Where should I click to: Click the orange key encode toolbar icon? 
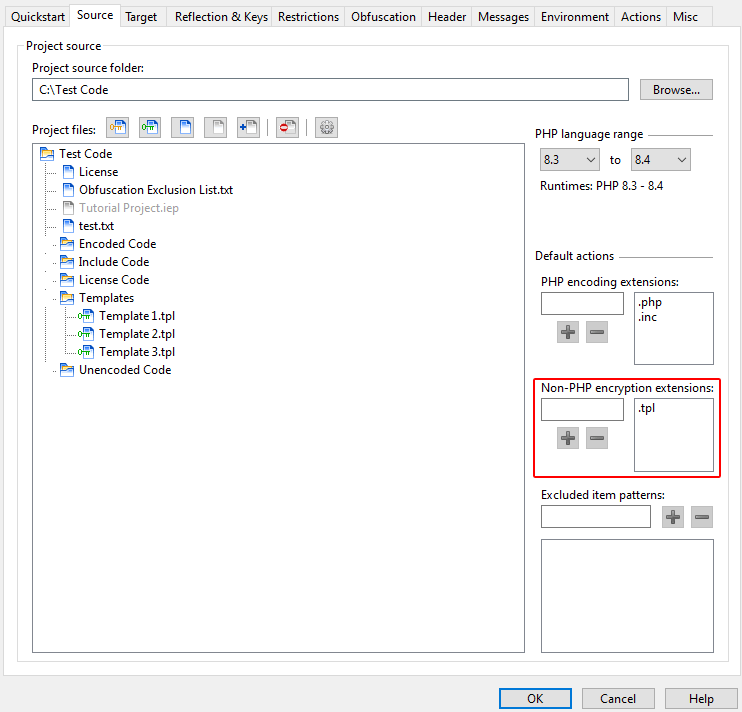pos(118,128)
